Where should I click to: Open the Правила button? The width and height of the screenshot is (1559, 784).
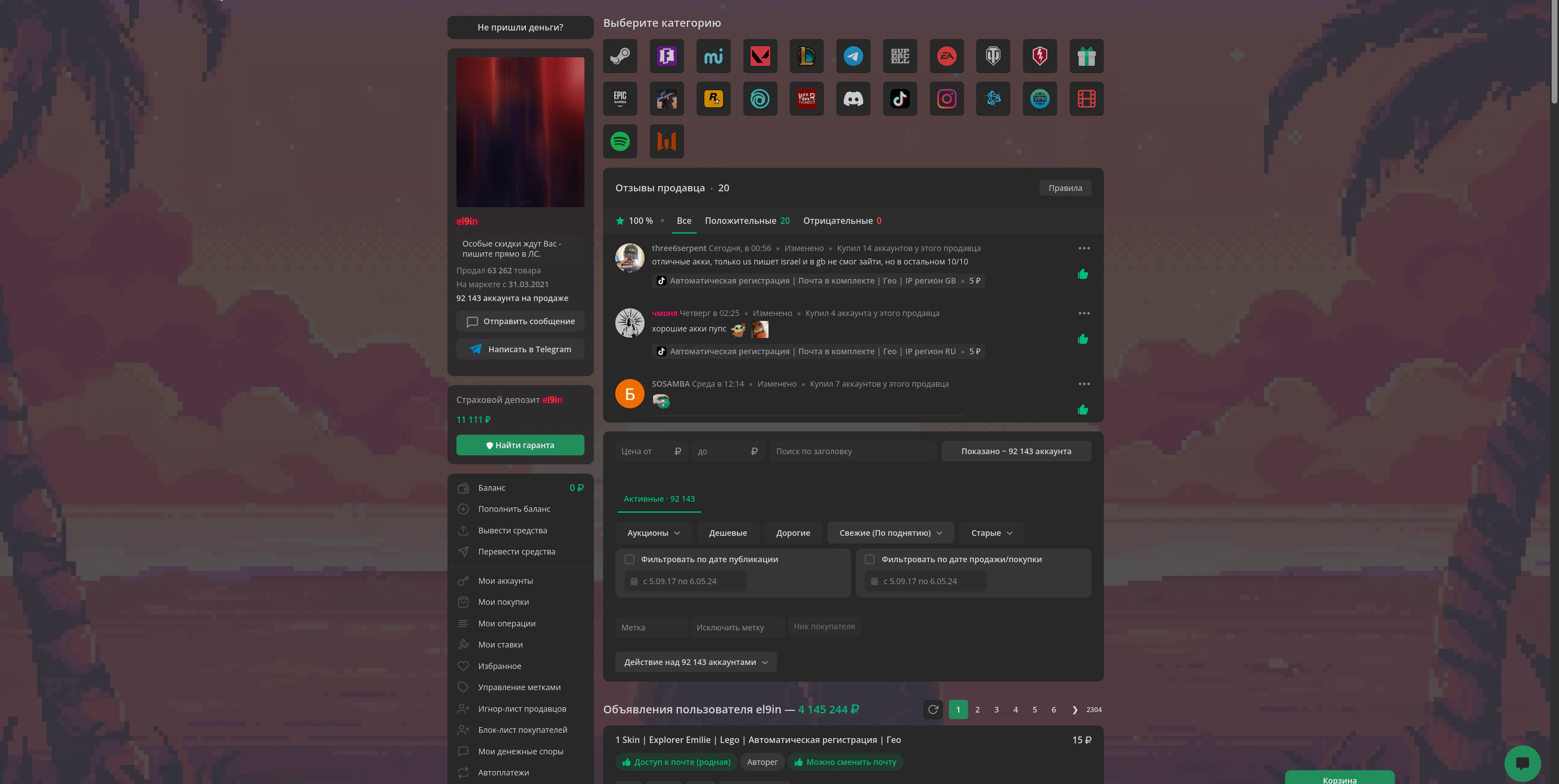[1064, 188]
